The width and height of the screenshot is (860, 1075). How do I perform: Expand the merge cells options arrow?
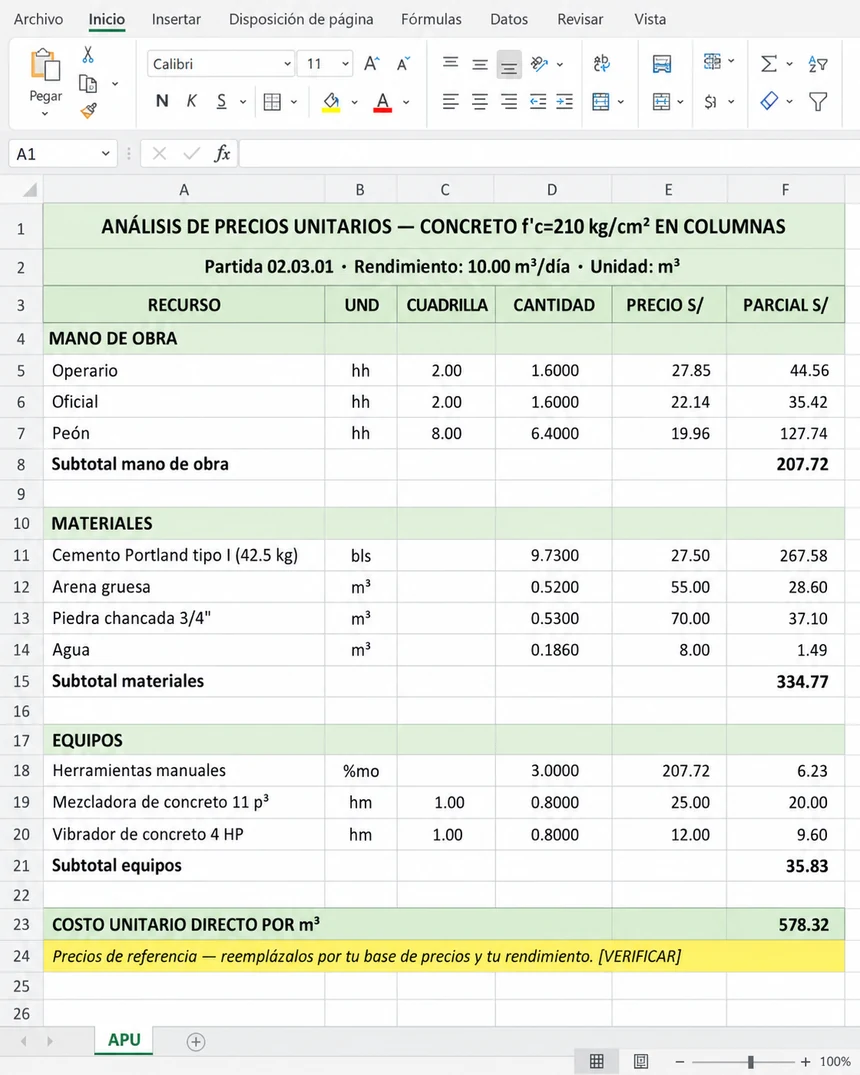pos(621,102)
